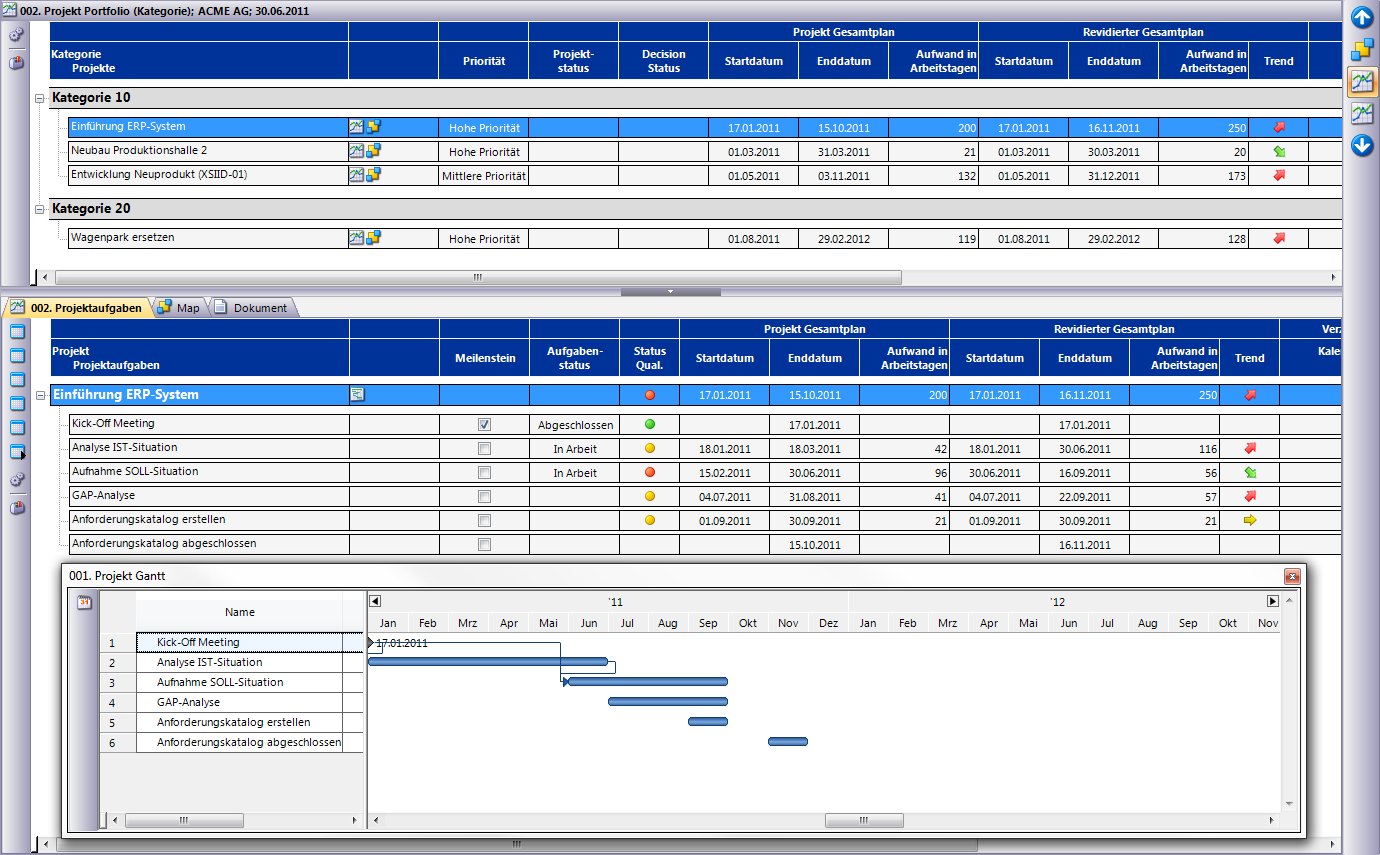Screen dimensions: 1380x855
Task: Click the GAP-Analyse bar in Gantt chart
Action: (x=668, y=701)
